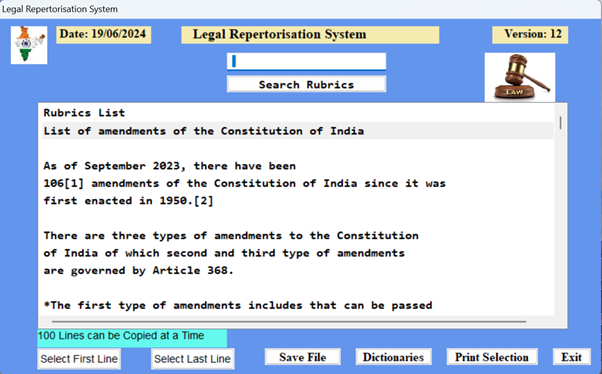
Task: Click the Version: 12 label
Action: pos(530,34)
